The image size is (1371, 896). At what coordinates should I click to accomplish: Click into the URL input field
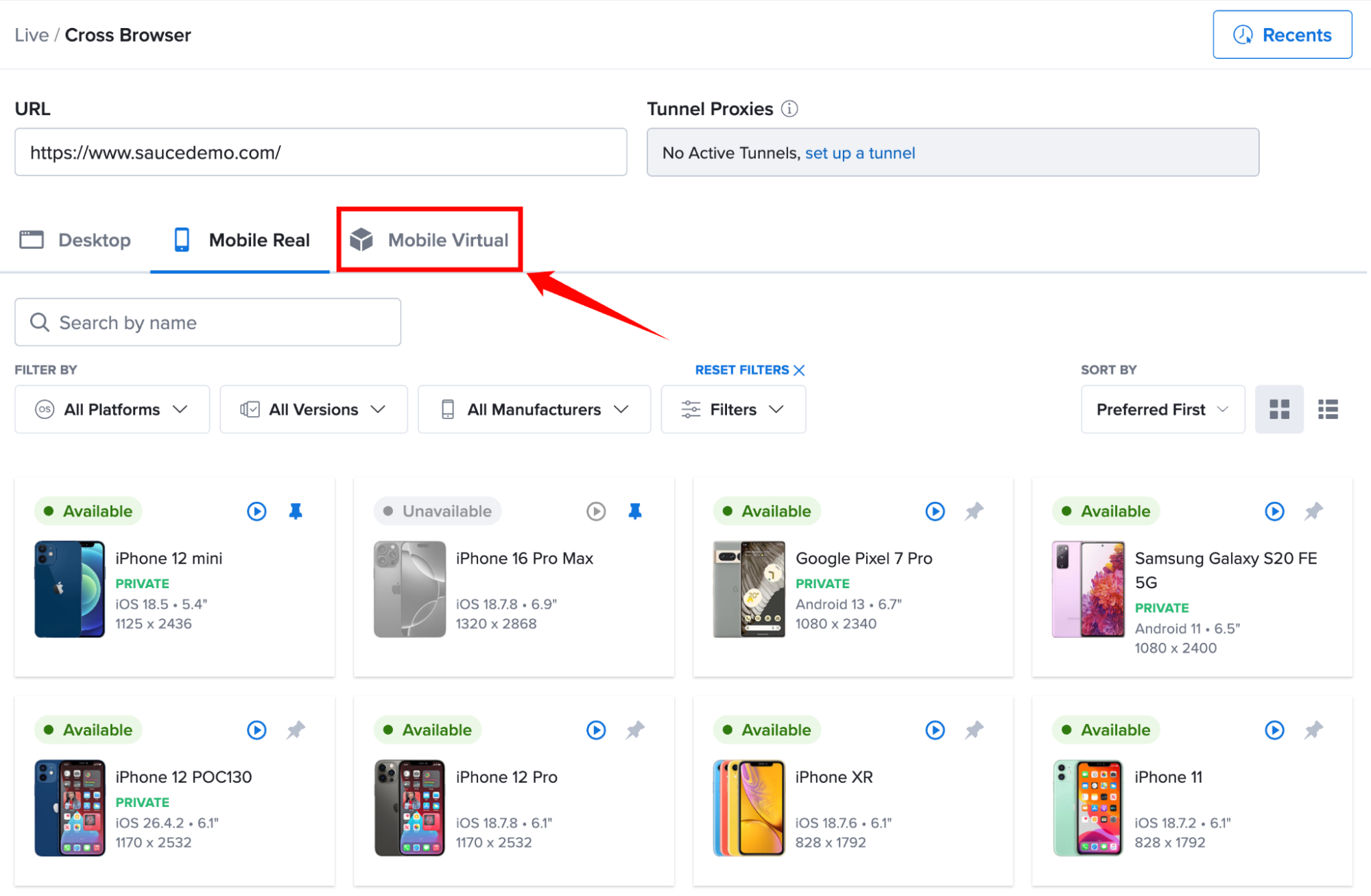(x=321, y=152)
